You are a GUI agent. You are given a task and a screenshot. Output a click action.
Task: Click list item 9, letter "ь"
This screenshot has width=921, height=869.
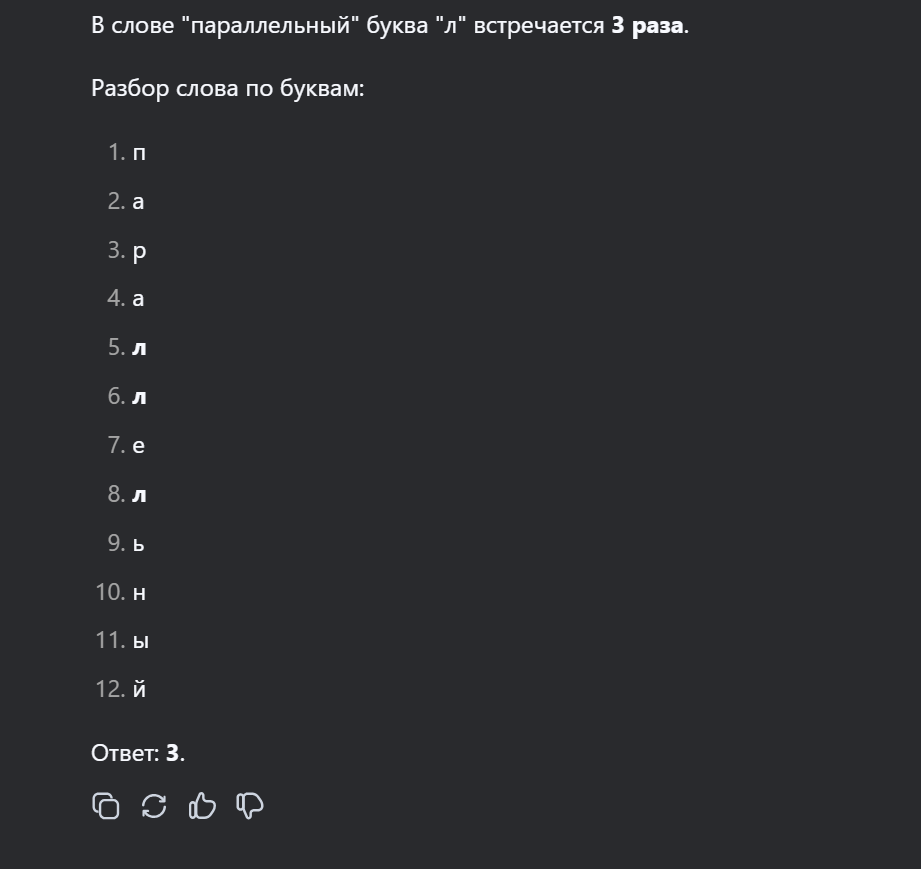pos(139,544)
